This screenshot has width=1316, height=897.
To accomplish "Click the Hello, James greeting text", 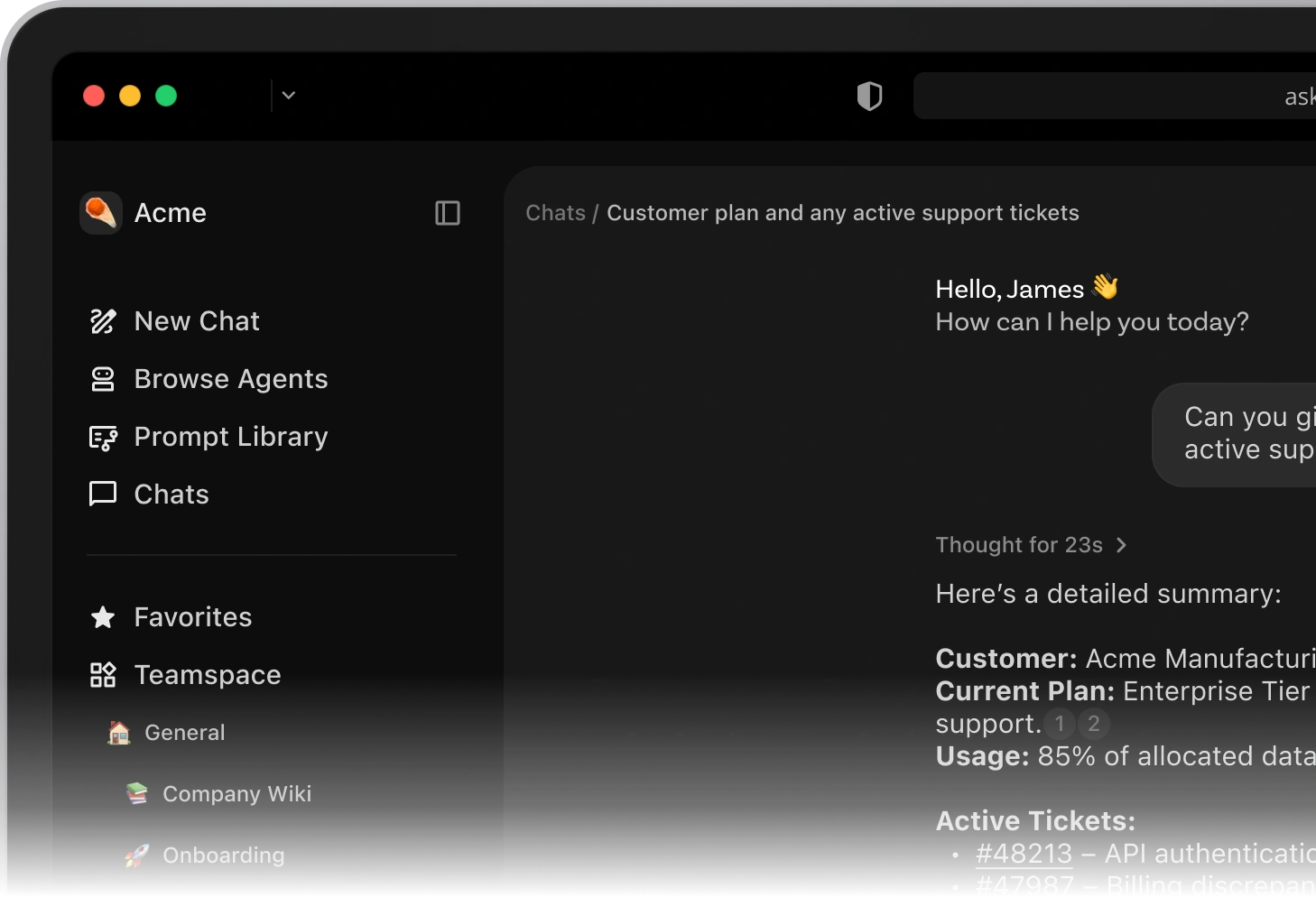I will click(x=1010, y=290).
